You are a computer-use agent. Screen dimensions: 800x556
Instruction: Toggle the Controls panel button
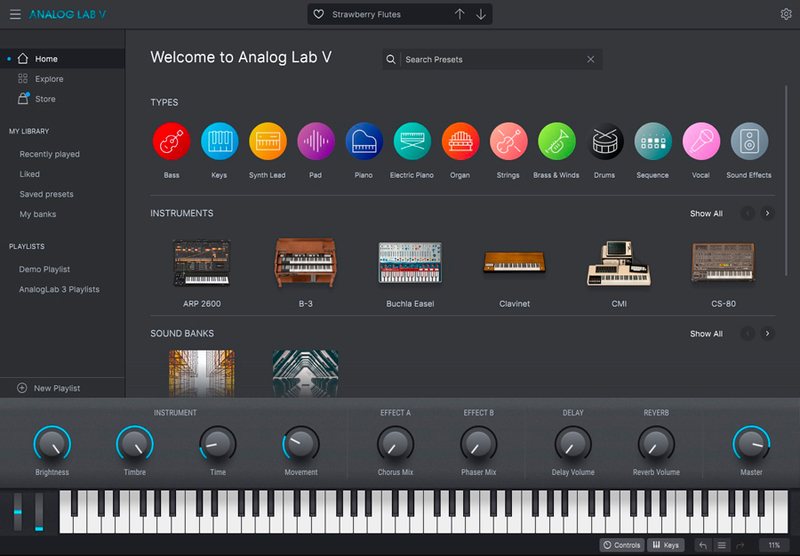point(622,545)
